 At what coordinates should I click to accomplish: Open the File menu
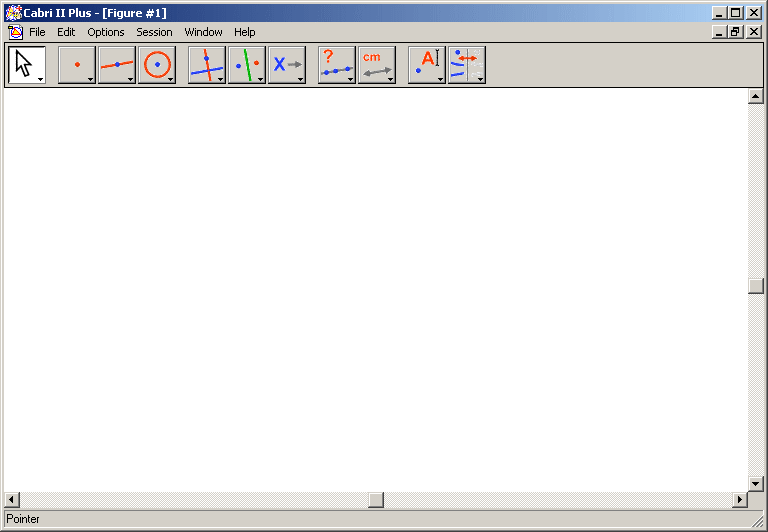pos(37,32)
